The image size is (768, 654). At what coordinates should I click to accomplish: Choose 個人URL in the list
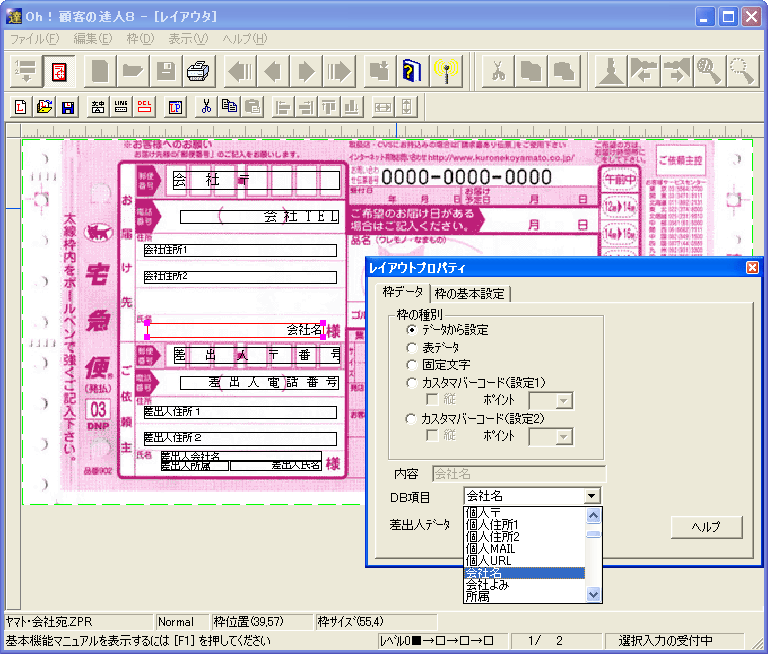coord(525,560)
